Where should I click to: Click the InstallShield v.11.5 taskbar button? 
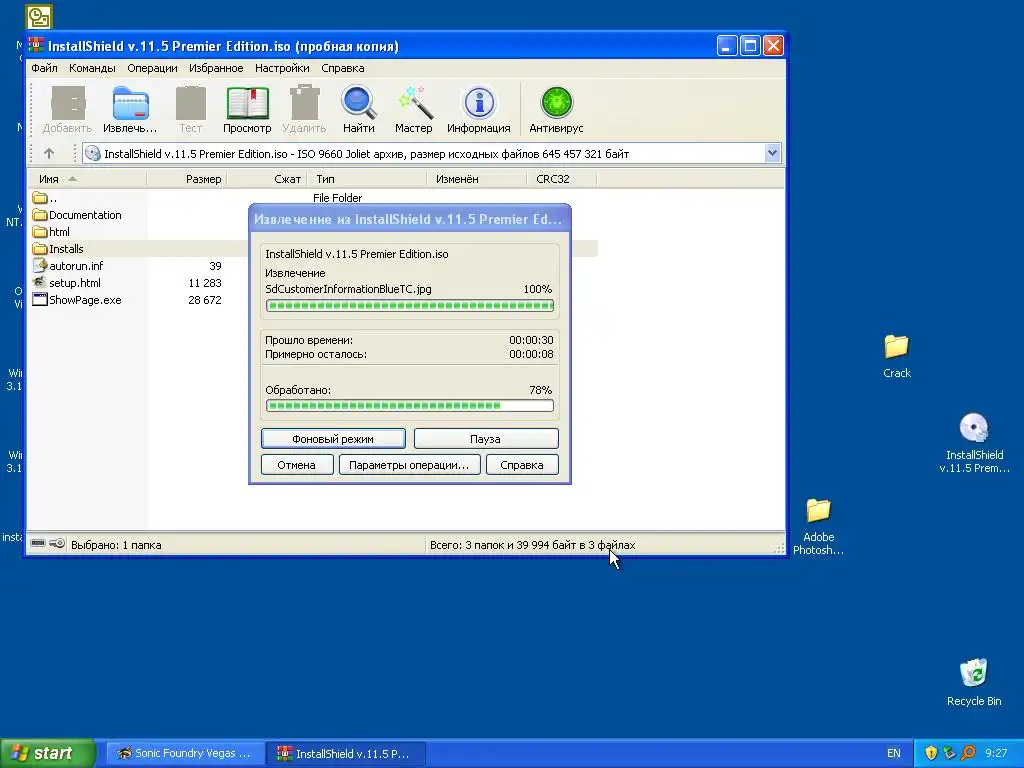[345, 753]
